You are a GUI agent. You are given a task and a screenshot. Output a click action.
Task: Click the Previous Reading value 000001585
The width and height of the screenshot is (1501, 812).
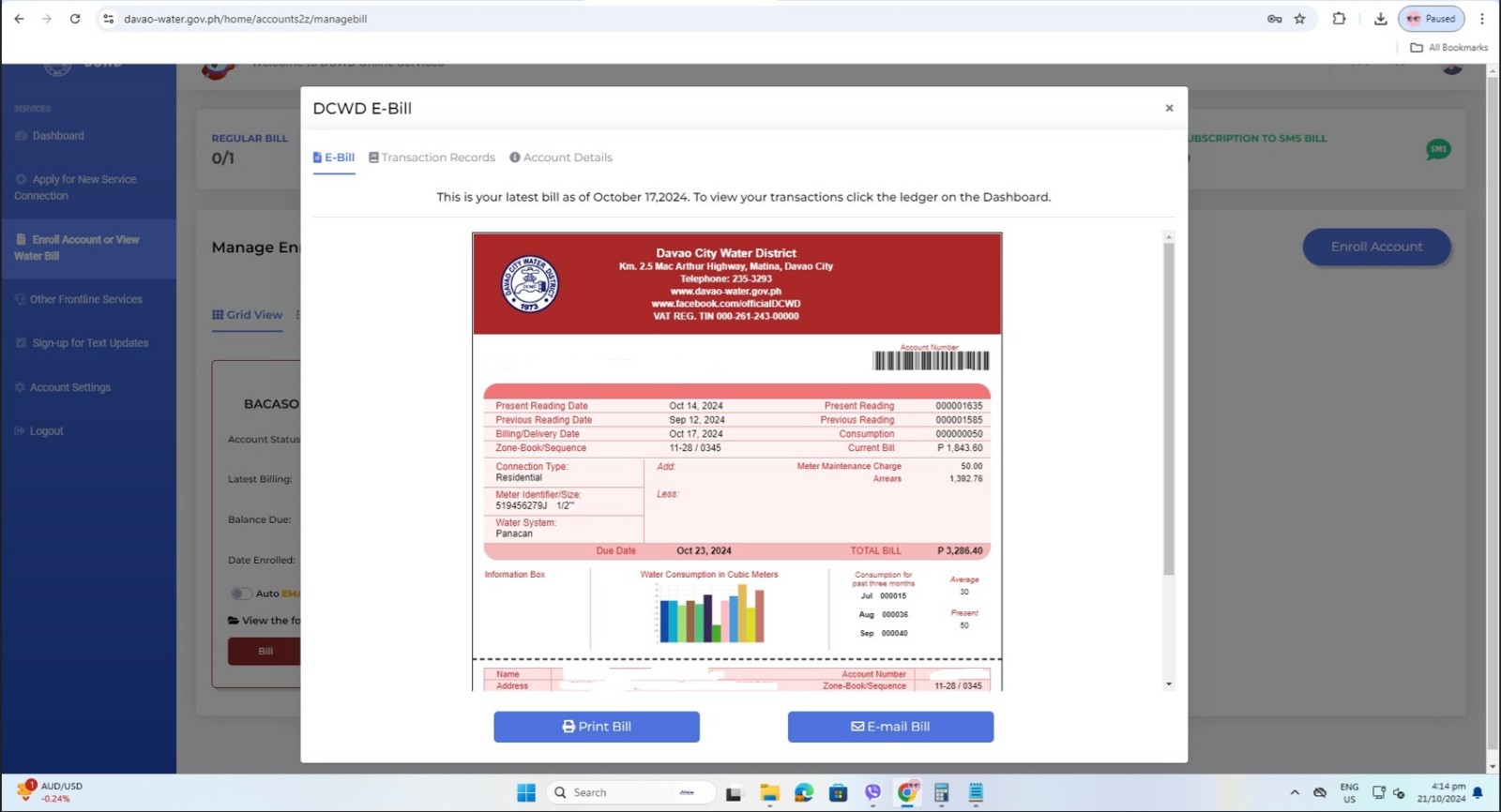pyautogui.click(x=959, y=420)
